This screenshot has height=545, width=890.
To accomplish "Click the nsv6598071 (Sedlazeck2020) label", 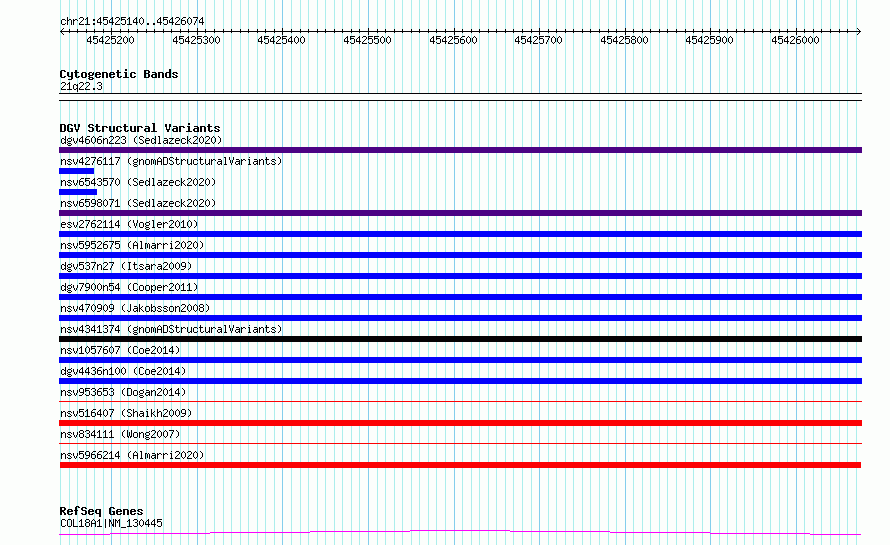I will point(138,203).
